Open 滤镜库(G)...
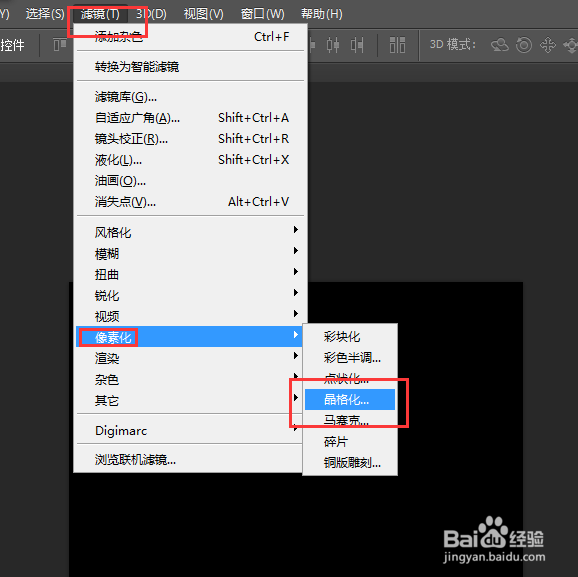Viewport: 578px width, 577px height. pos(191,97)
